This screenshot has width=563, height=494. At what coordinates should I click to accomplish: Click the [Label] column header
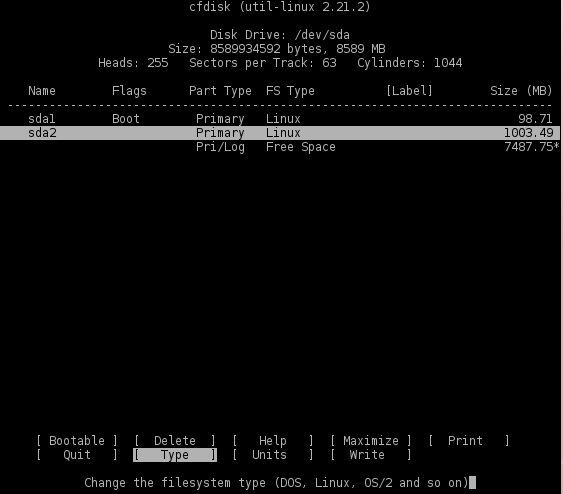[409, 90]
